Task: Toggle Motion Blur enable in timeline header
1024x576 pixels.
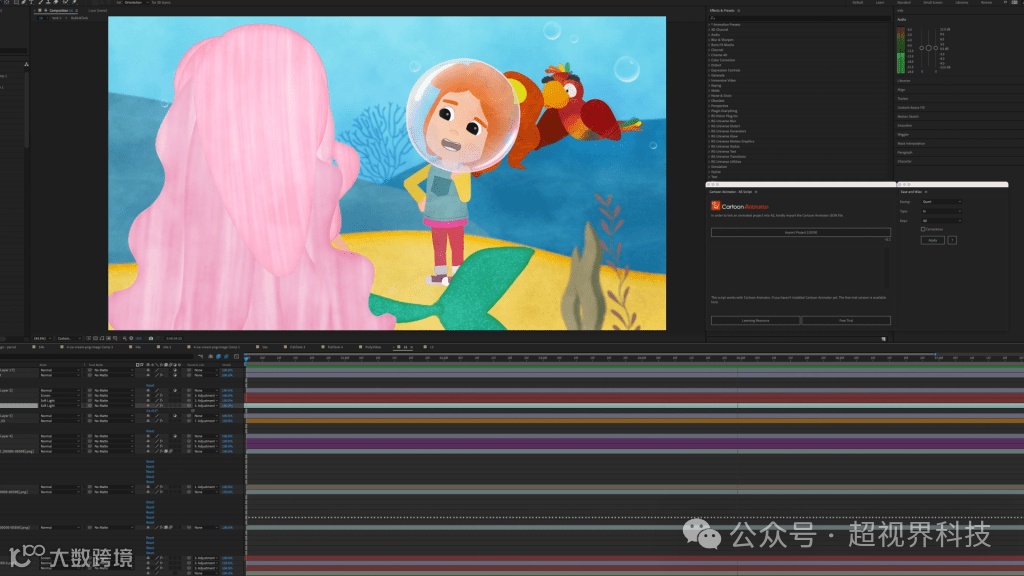Action: pos(226,357)
